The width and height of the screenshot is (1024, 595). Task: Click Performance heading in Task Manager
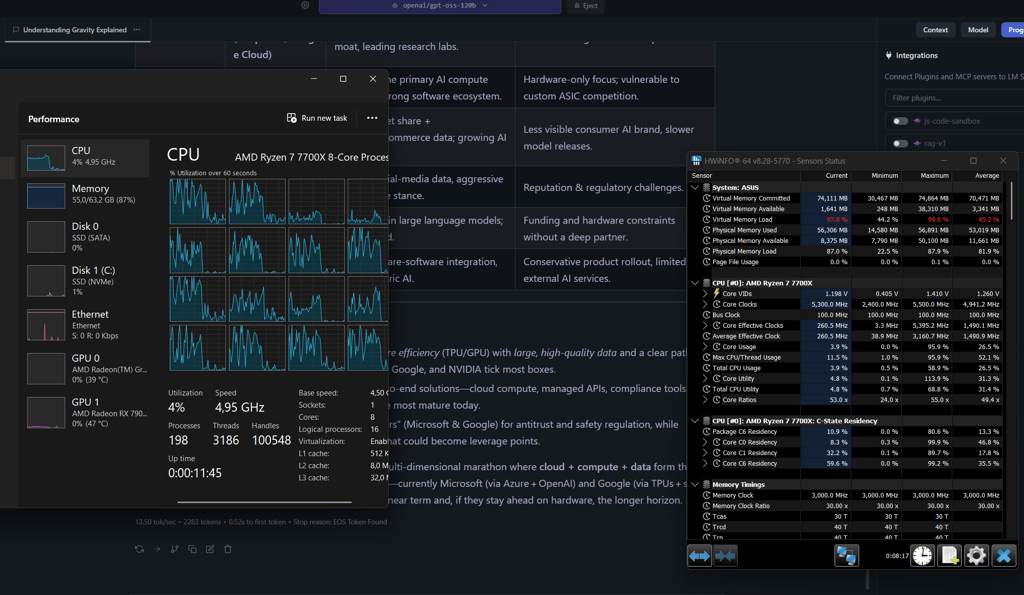click(x=54, y=119)
